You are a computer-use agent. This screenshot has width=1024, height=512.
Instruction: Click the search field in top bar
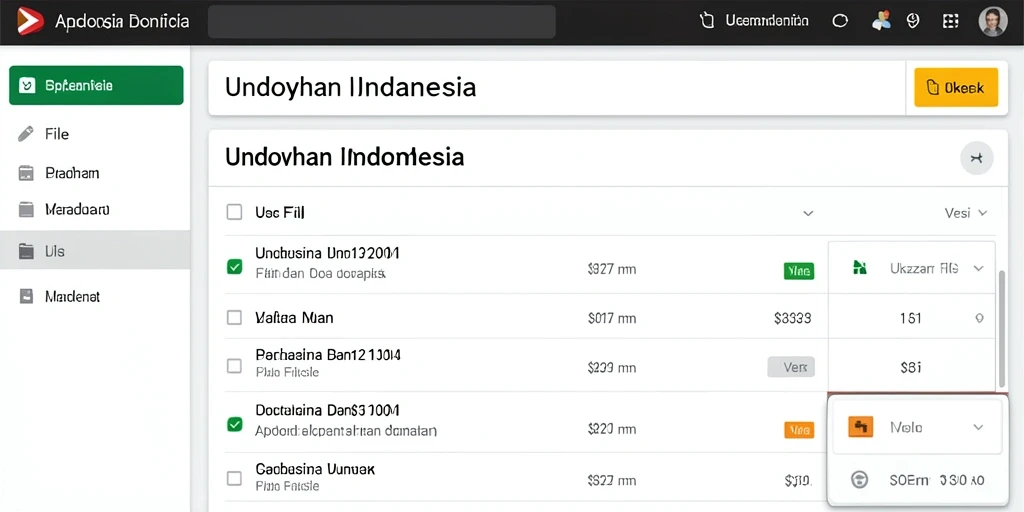click(381, 22)
